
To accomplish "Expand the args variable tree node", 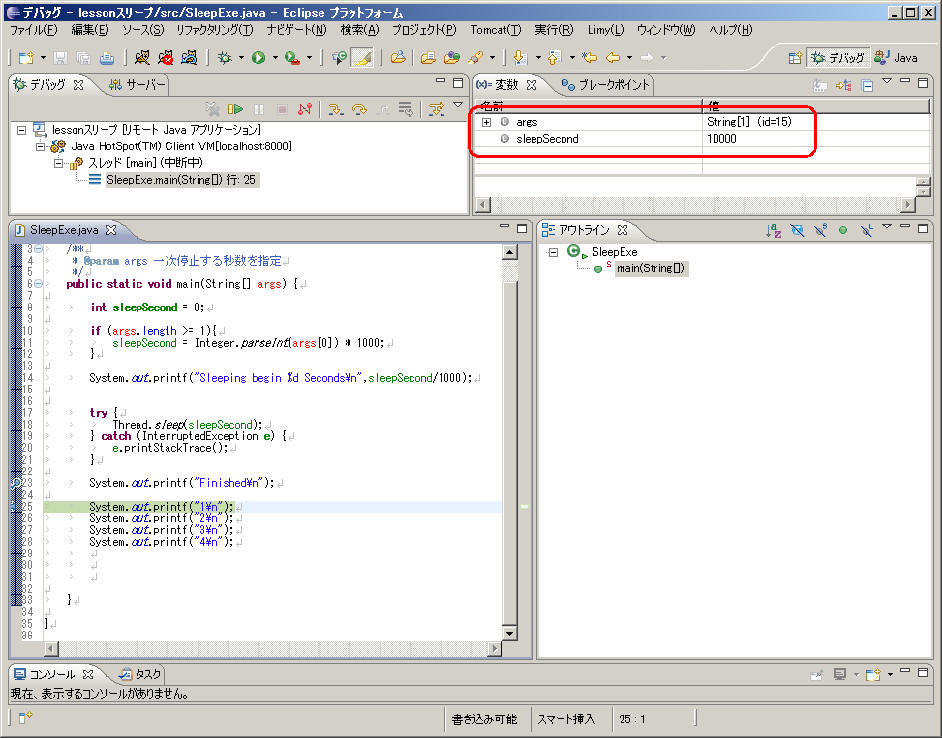I will (487, 122).
